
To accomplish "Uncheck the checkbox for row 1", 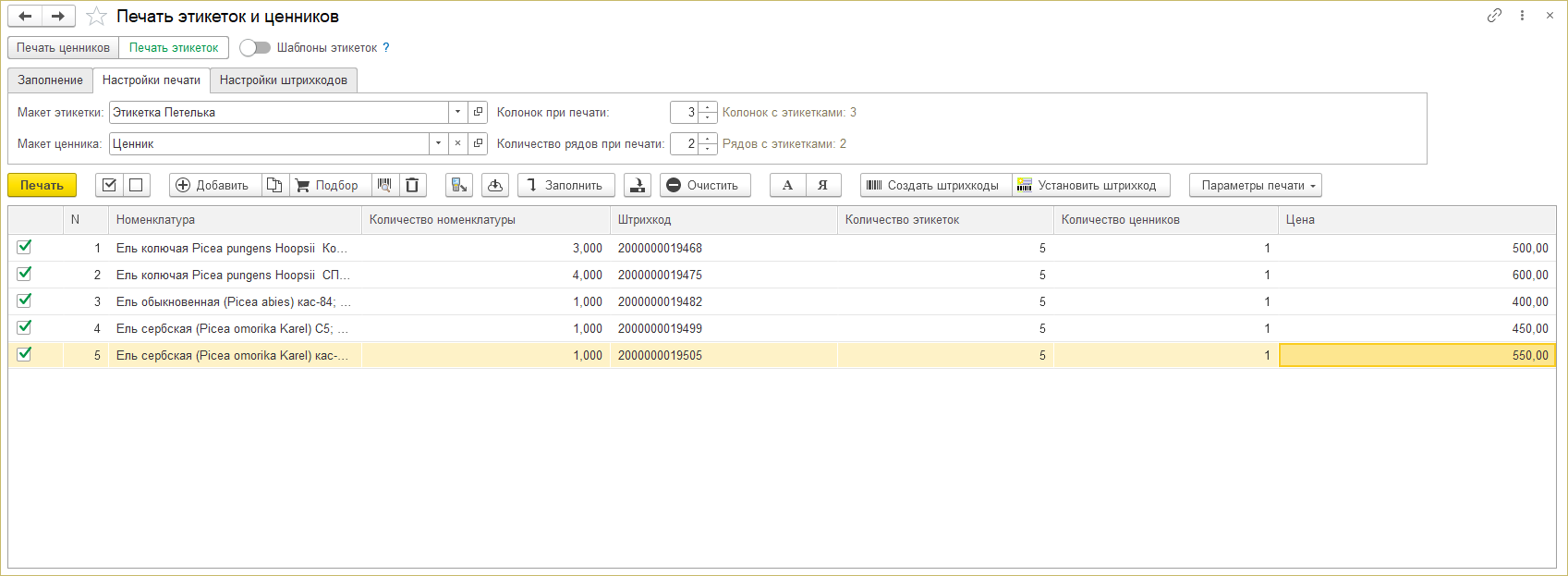I will tap(25, 247).
